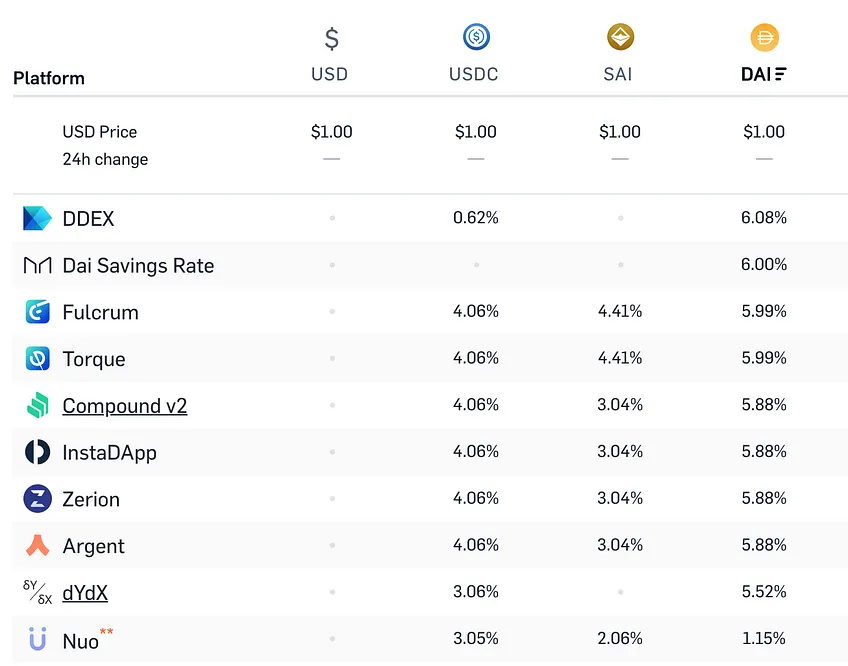Click the Platform column heading
Image resolution: width=848 pixels, height=666 pixels.
49,78
